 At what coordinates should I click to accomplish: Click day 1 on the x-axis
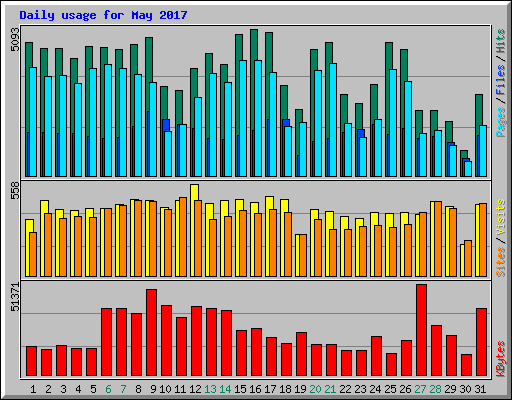coord(33,389)
